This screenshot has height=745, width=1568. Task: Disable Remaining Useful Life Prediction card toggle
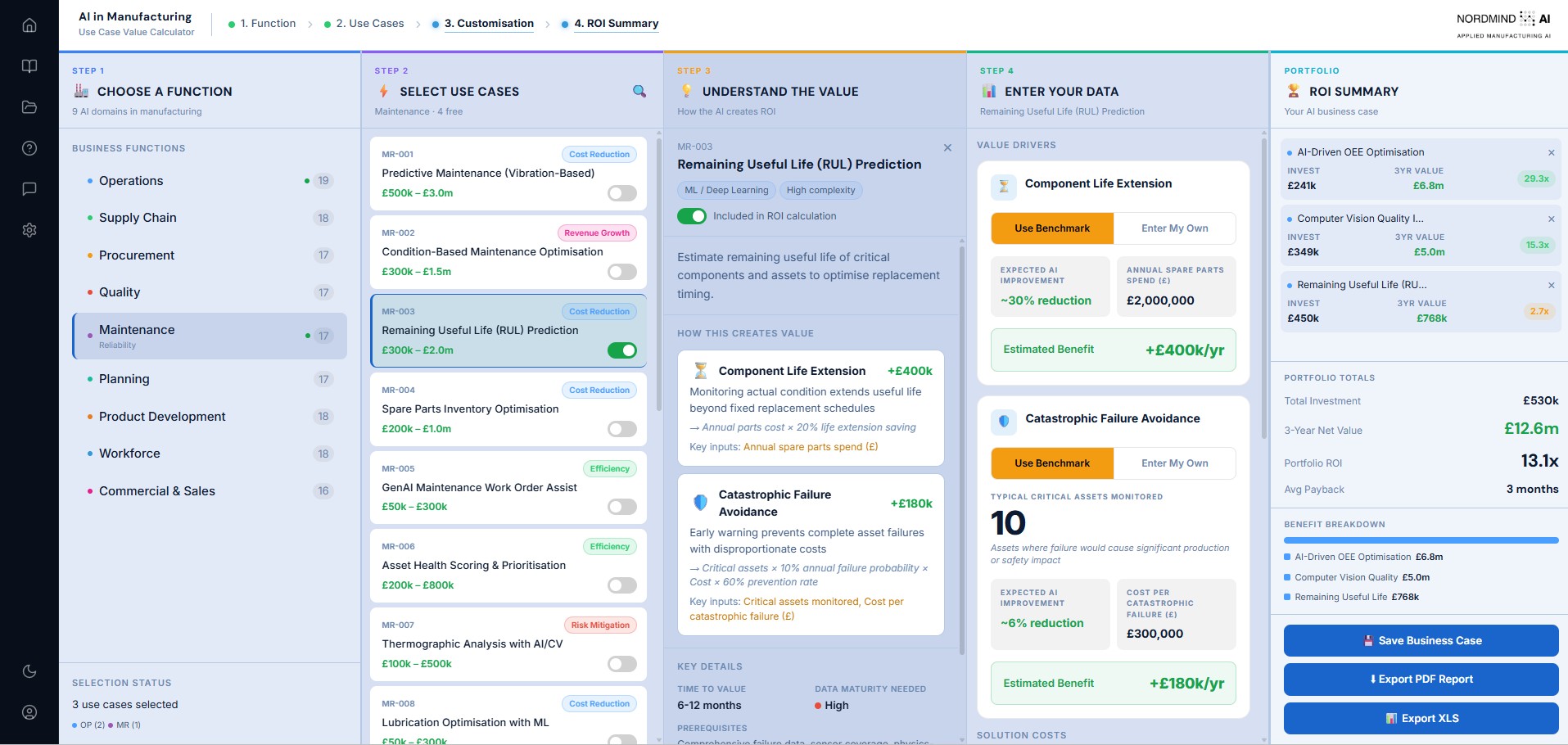tap(622, 350)
